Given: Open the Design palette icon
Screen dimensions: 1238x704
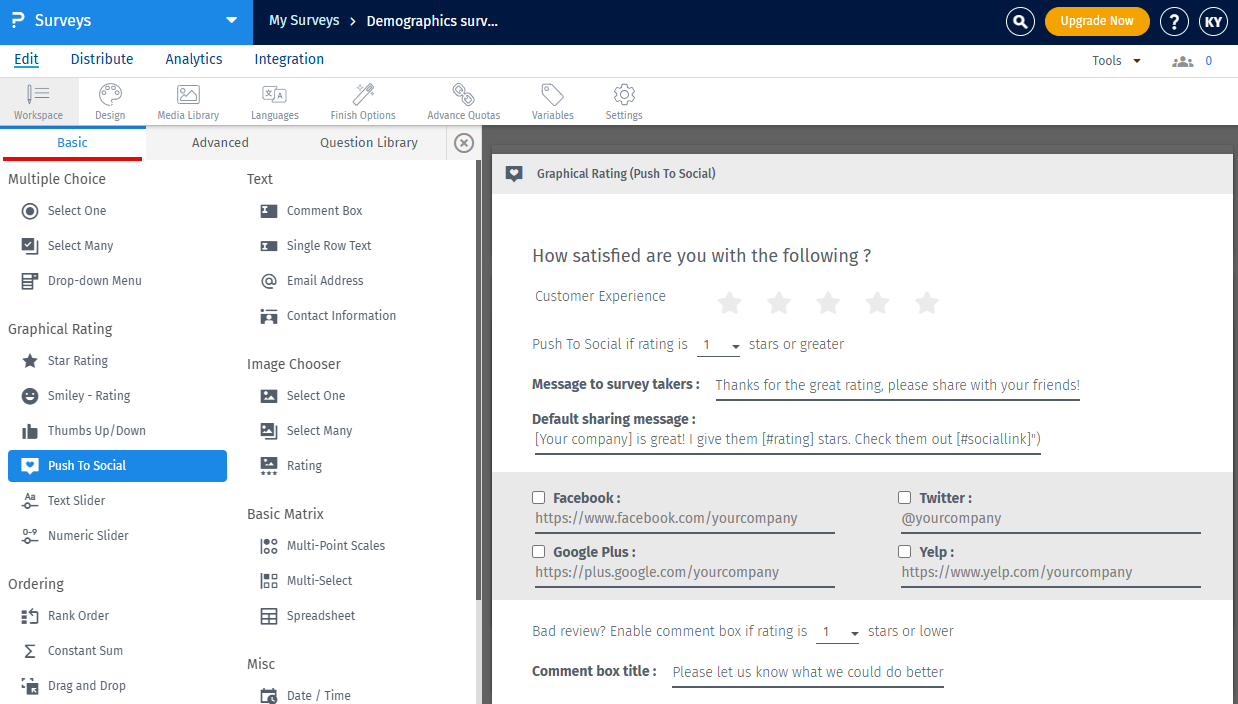Looking at the screenshot, I should 110,102.
